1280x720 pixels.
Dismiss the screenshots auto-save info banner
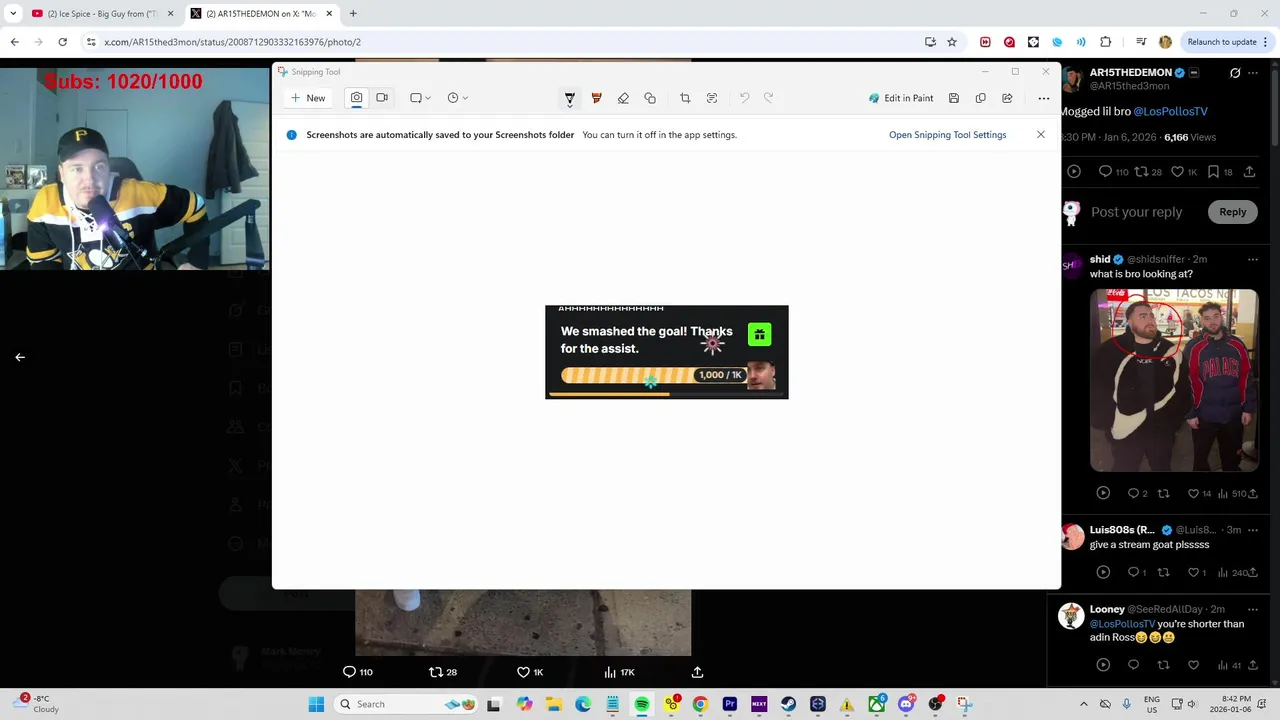click(x=1040, y=135)
